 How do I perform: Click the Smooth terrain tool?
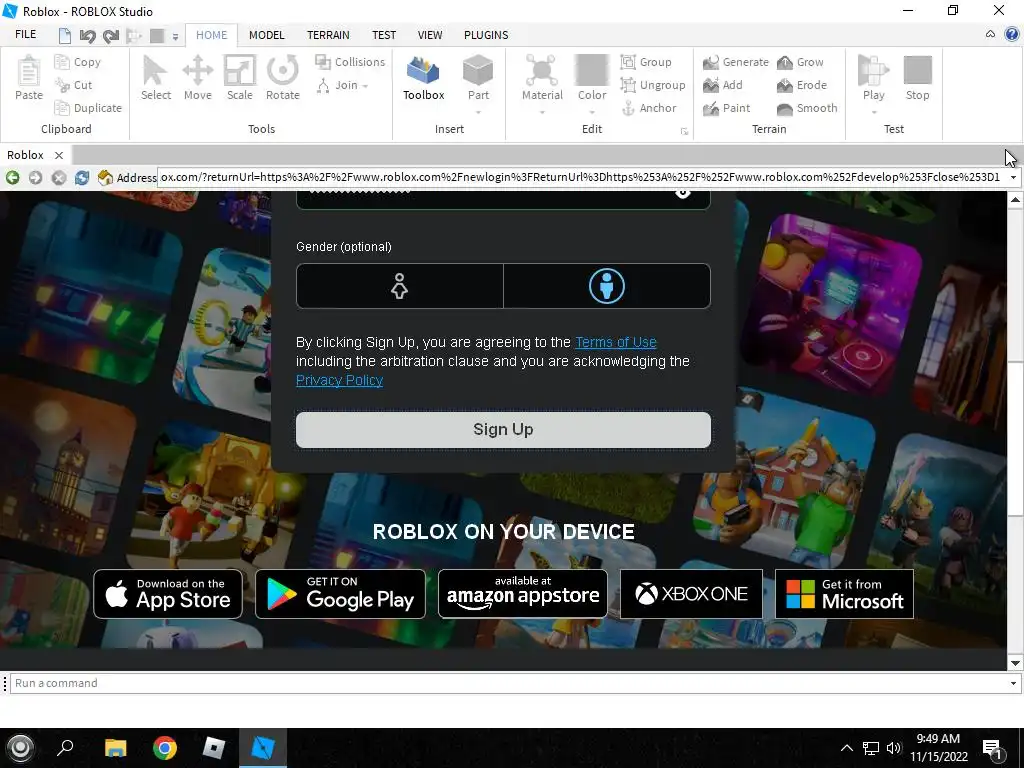pos(807,108)
